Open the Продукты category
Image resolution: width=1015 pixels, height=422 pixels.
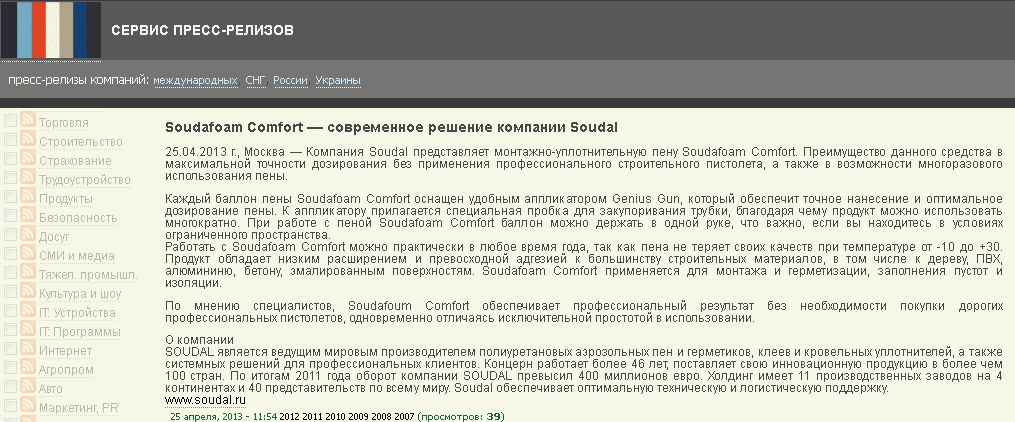coord(65,199)
